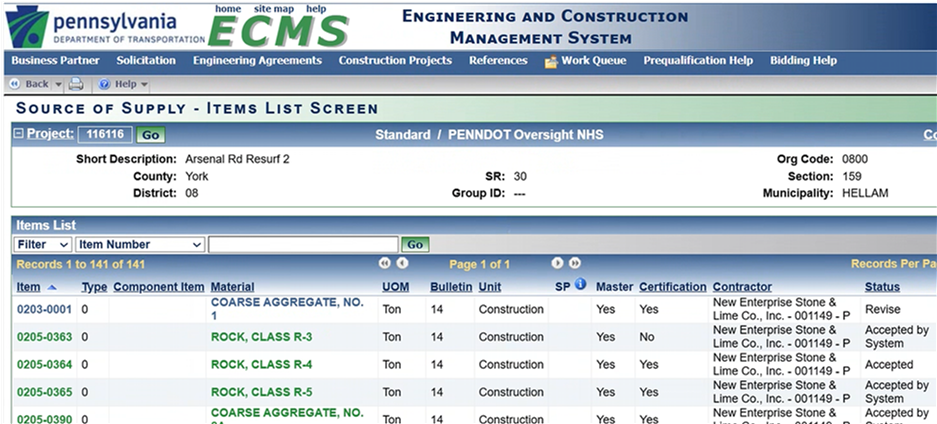This screenshot has height=424, width=937.
Task: Click the Go button next to project number
Action: coord(151,135)
